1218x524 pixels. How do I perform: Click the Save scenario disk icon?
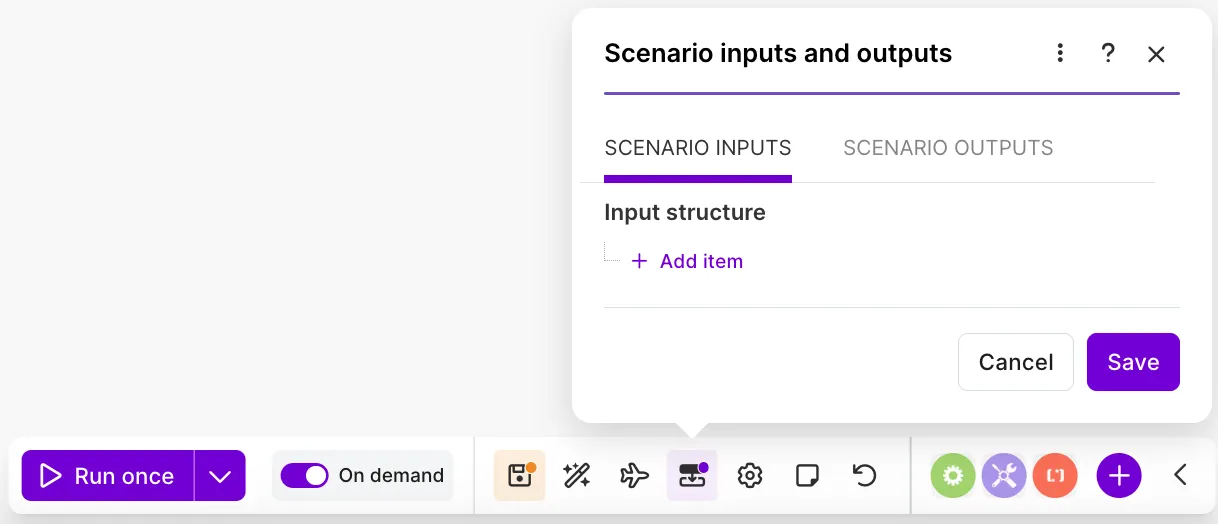click(519, 475)
